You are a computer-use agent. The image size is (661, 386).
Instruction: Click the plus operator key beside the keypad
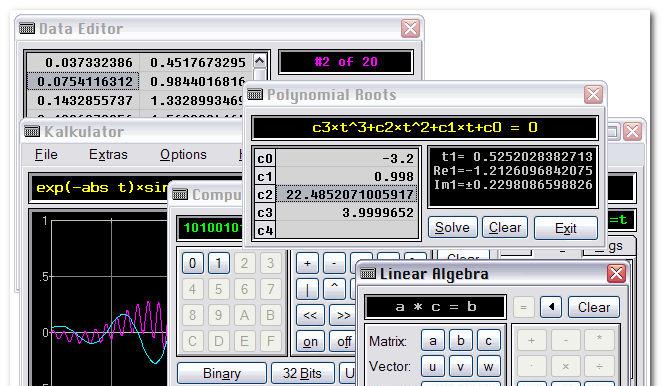coord(307,263)
